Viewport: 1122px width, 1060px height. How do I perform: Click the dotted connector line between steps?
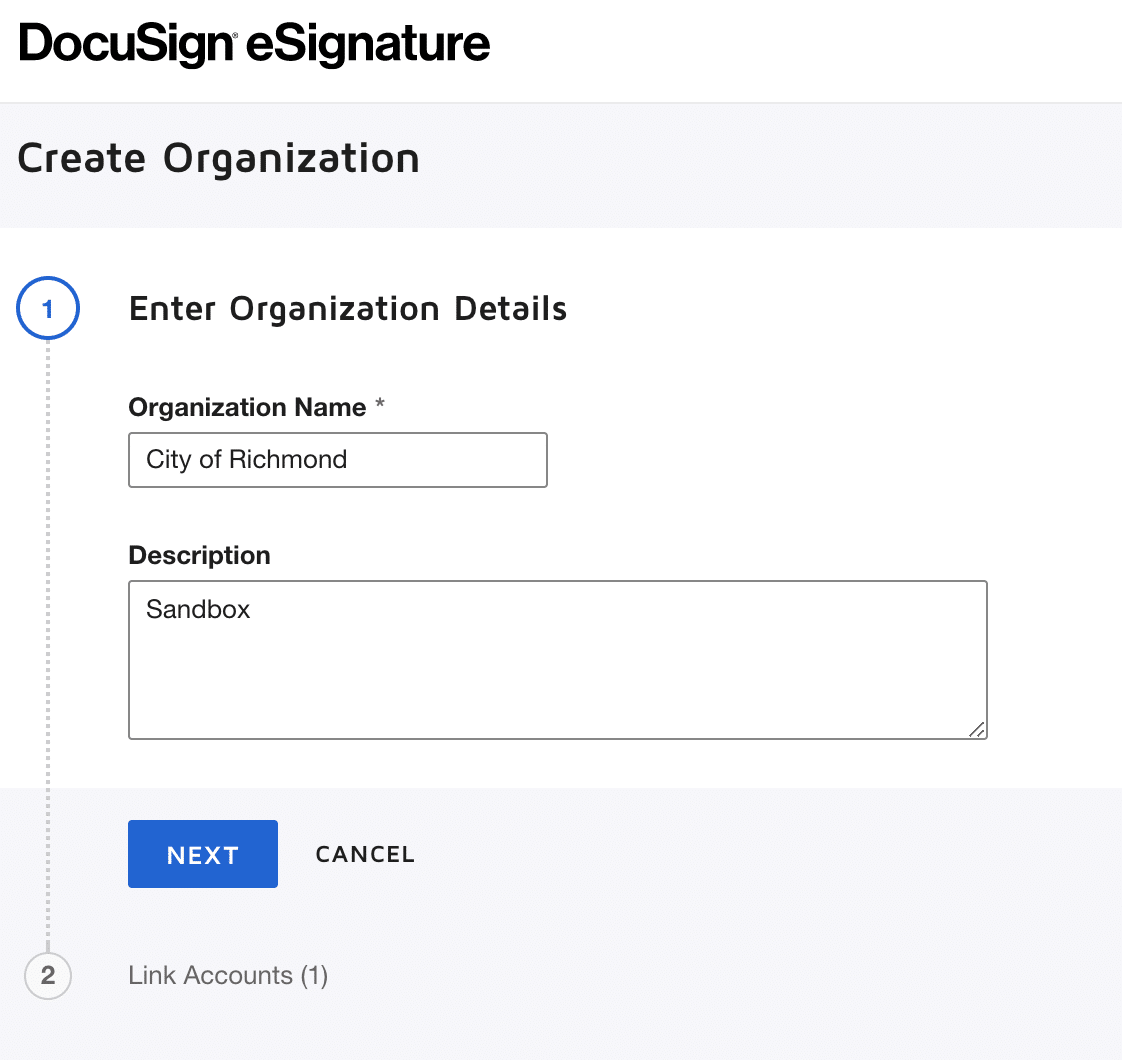(47, 640)
